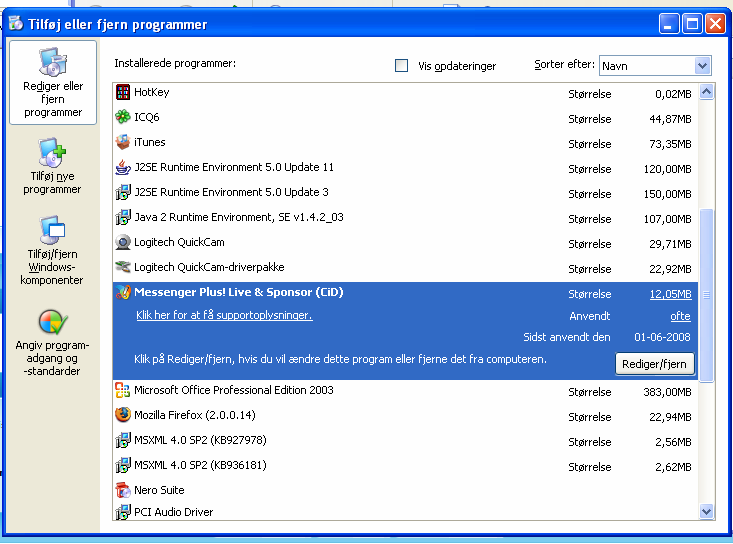Screen dimensions: 733x544
Task: Click the Logitech QuickCam-driverpakke icon
Action: [x=123, y=267]
